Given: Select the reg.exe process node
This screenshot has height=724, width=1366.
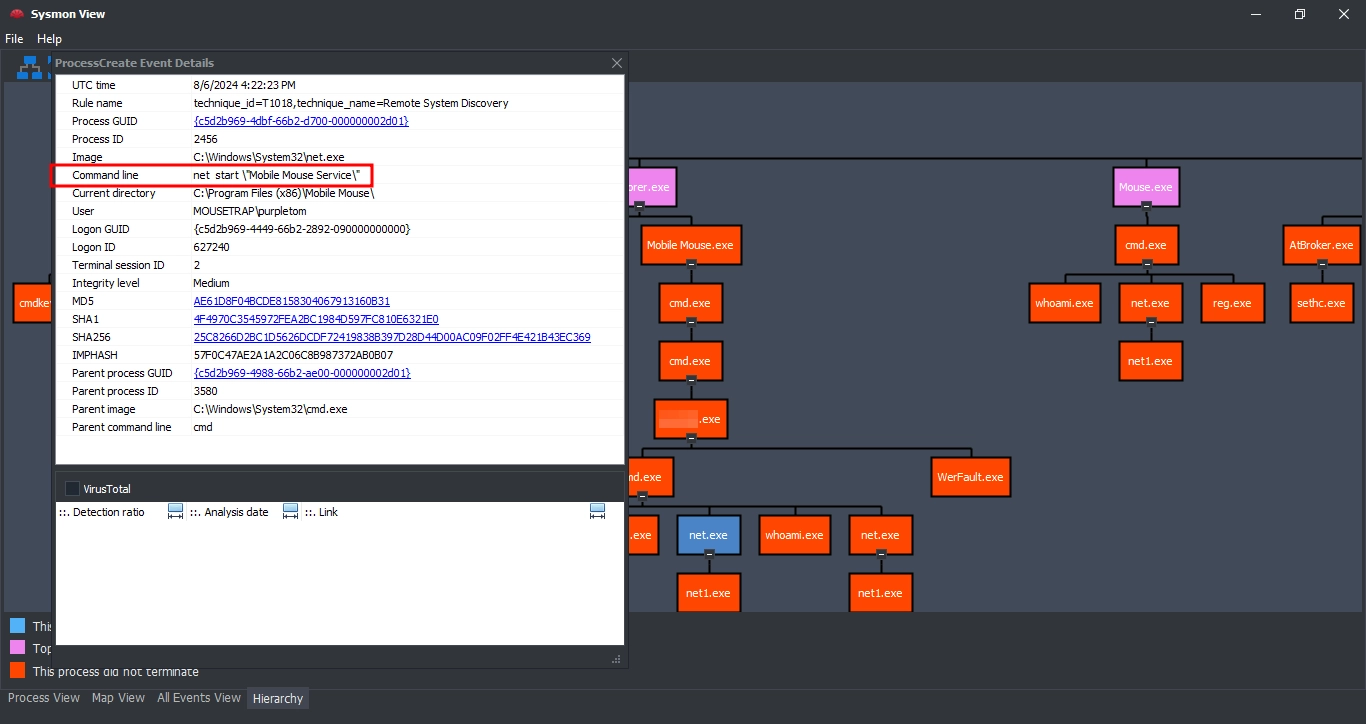Looking at the screenshot, I should [1232, 303].
